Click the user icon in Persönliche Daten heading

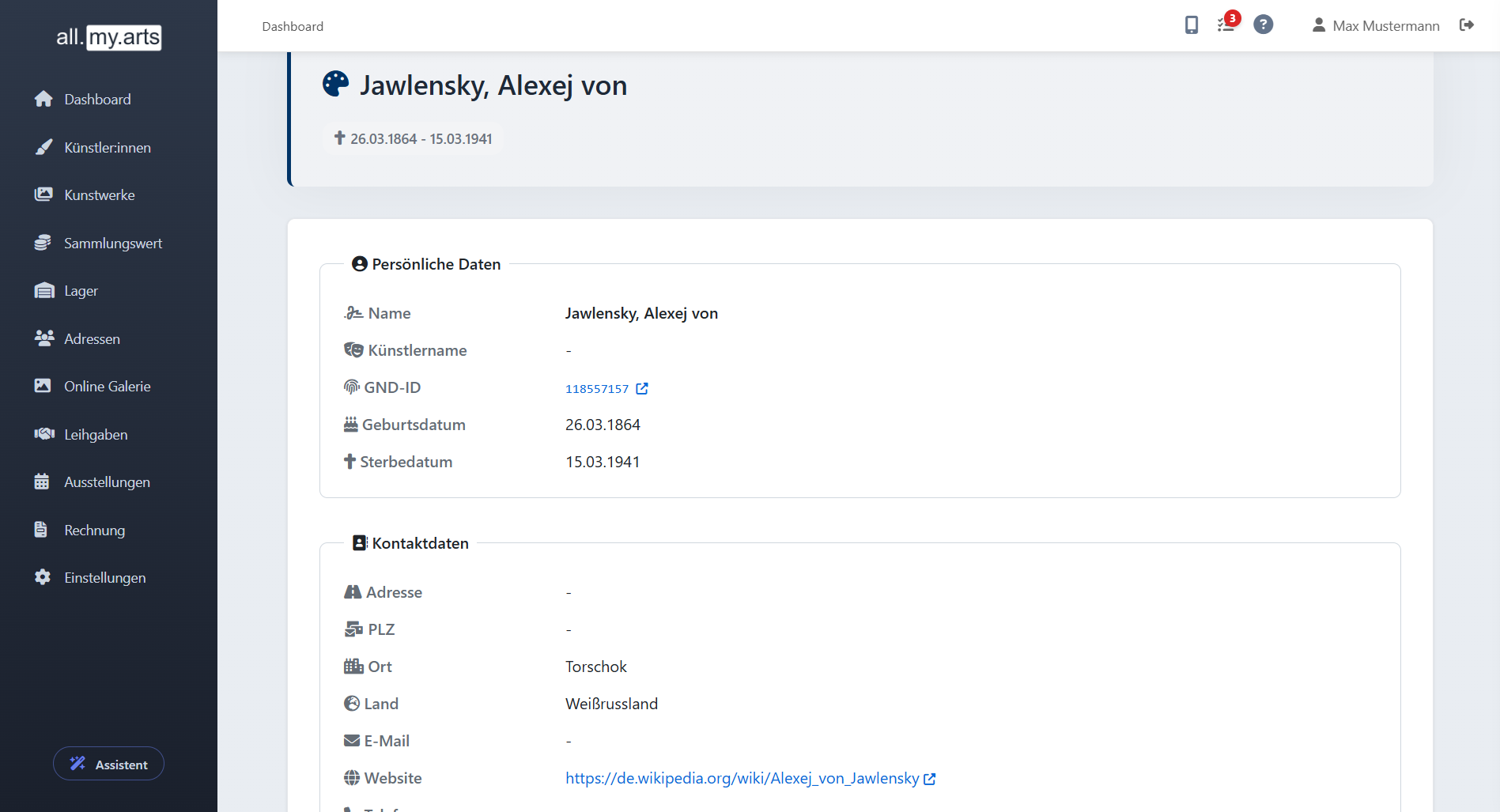360,264
